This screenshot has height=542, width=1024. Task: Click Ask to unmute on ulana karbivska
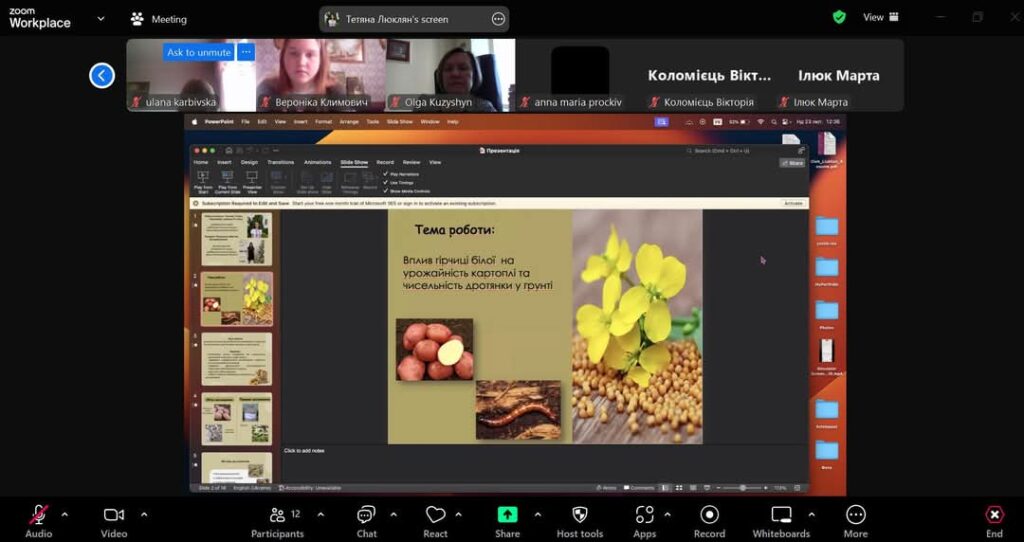(x=199, y=52)
